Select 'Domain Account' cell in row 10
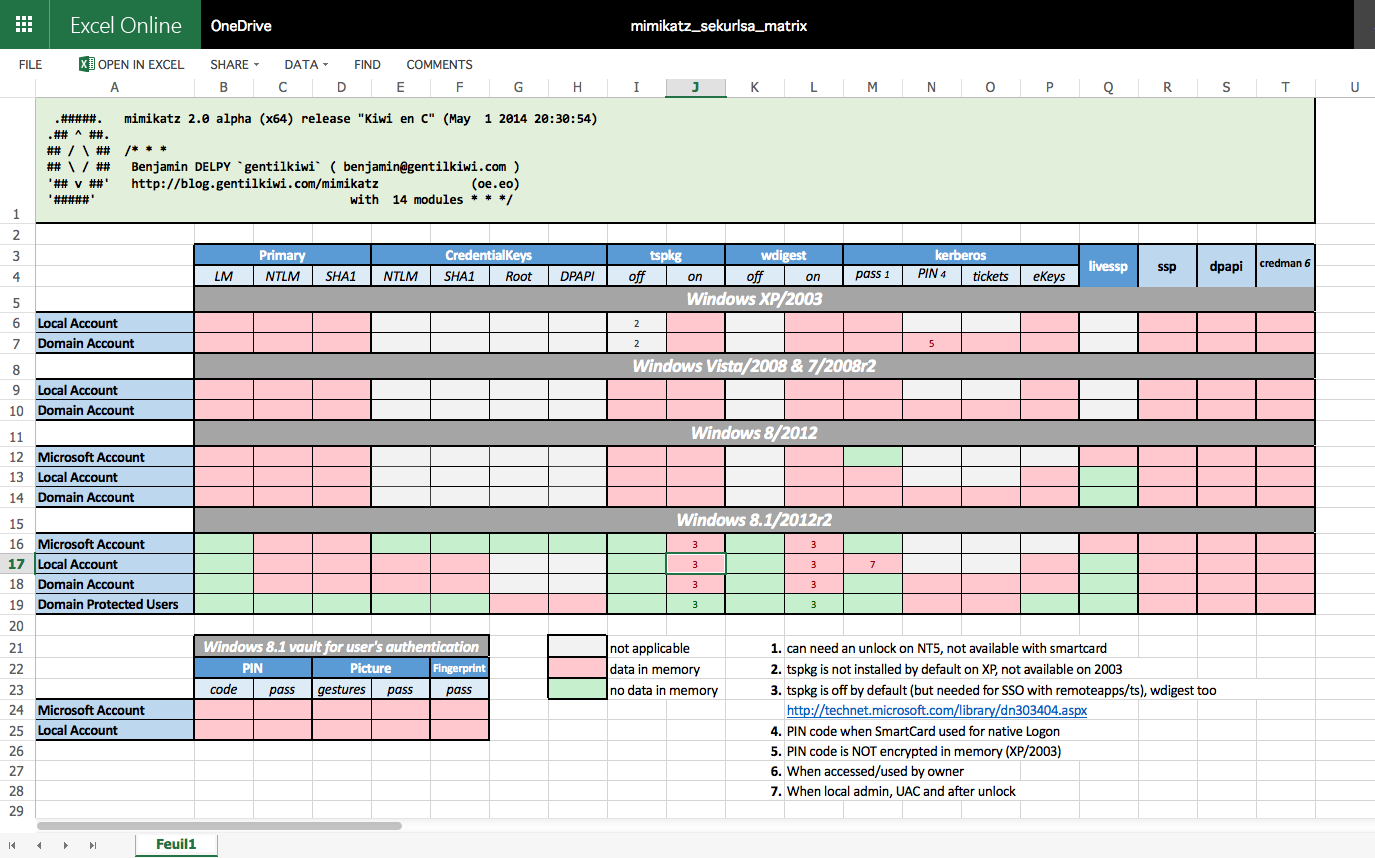This screenshot has height=858, width=1375. (x=115, y=410)
